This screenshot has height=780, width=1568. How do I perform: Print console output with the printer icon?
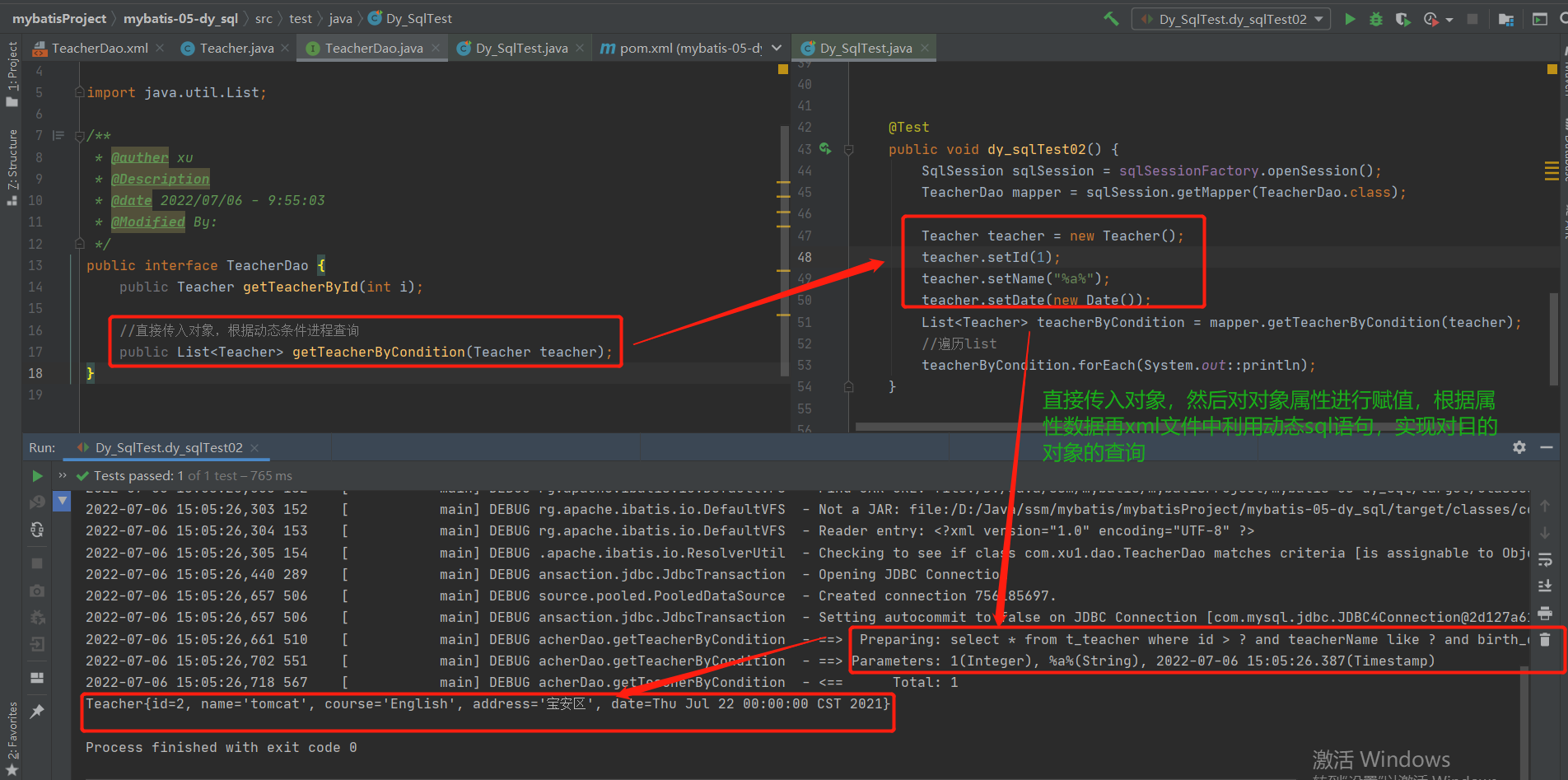pos(1545,614)
